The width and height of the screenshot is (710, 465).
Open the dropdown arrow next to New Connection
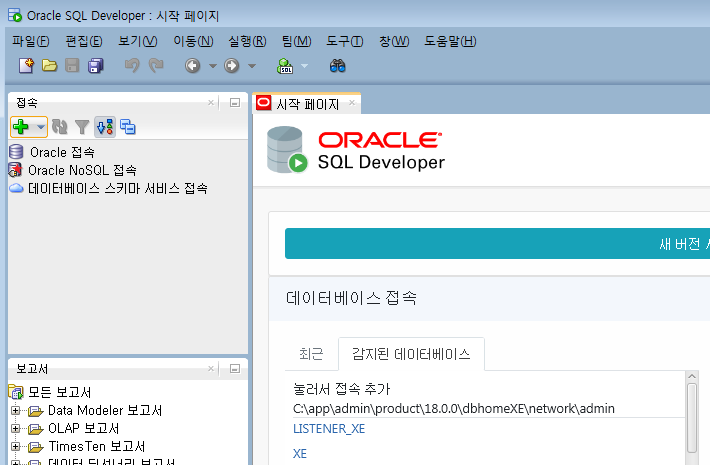click(x=41, y=127)
